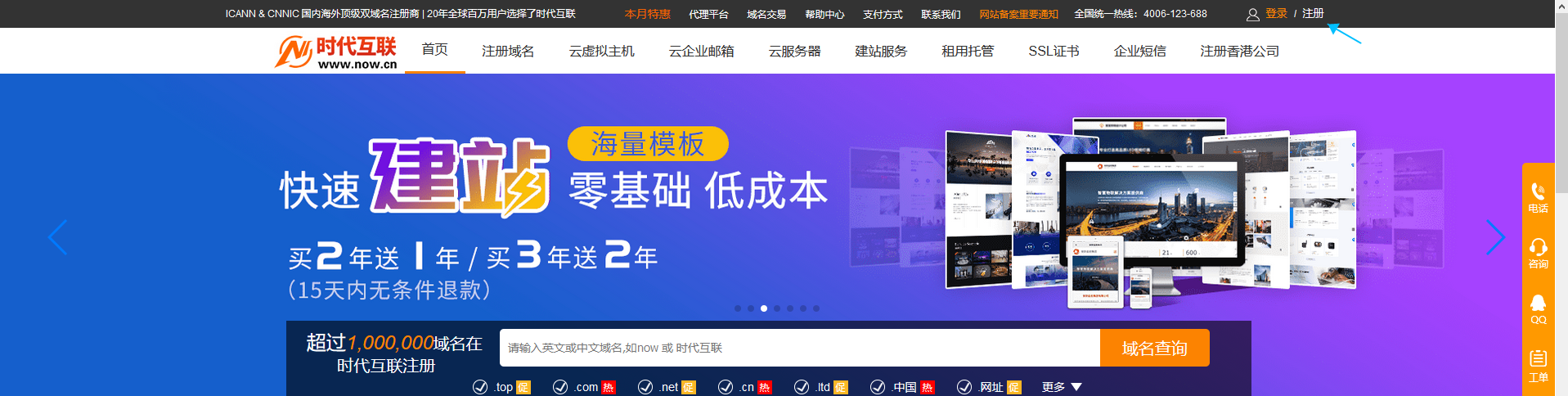Open the 云虚拟主机 menu
This screenshot has width=1568, height=396.
coord(602,51)
